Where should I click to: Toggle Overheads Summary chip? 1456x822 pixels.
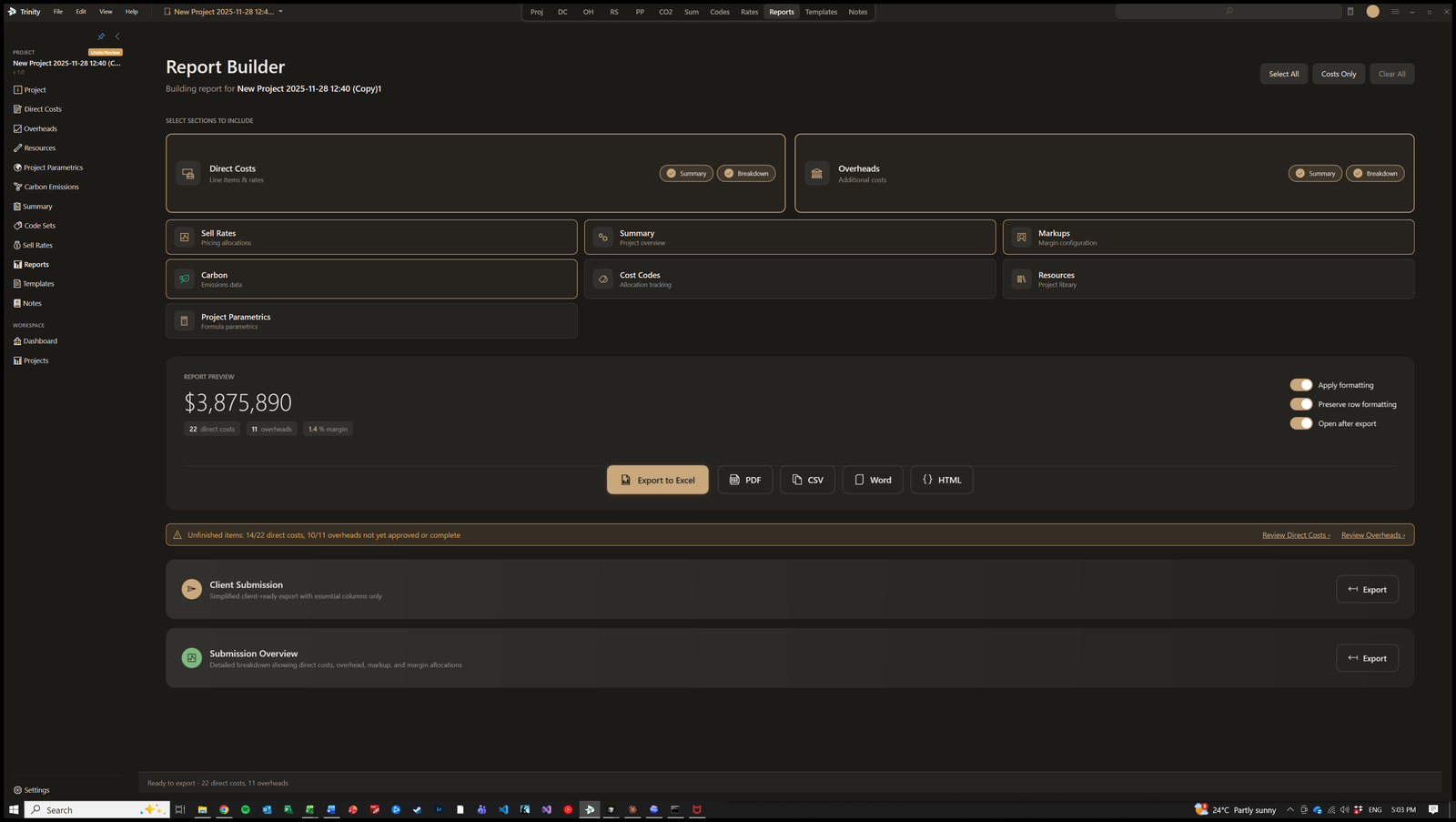coord(1315,173)
